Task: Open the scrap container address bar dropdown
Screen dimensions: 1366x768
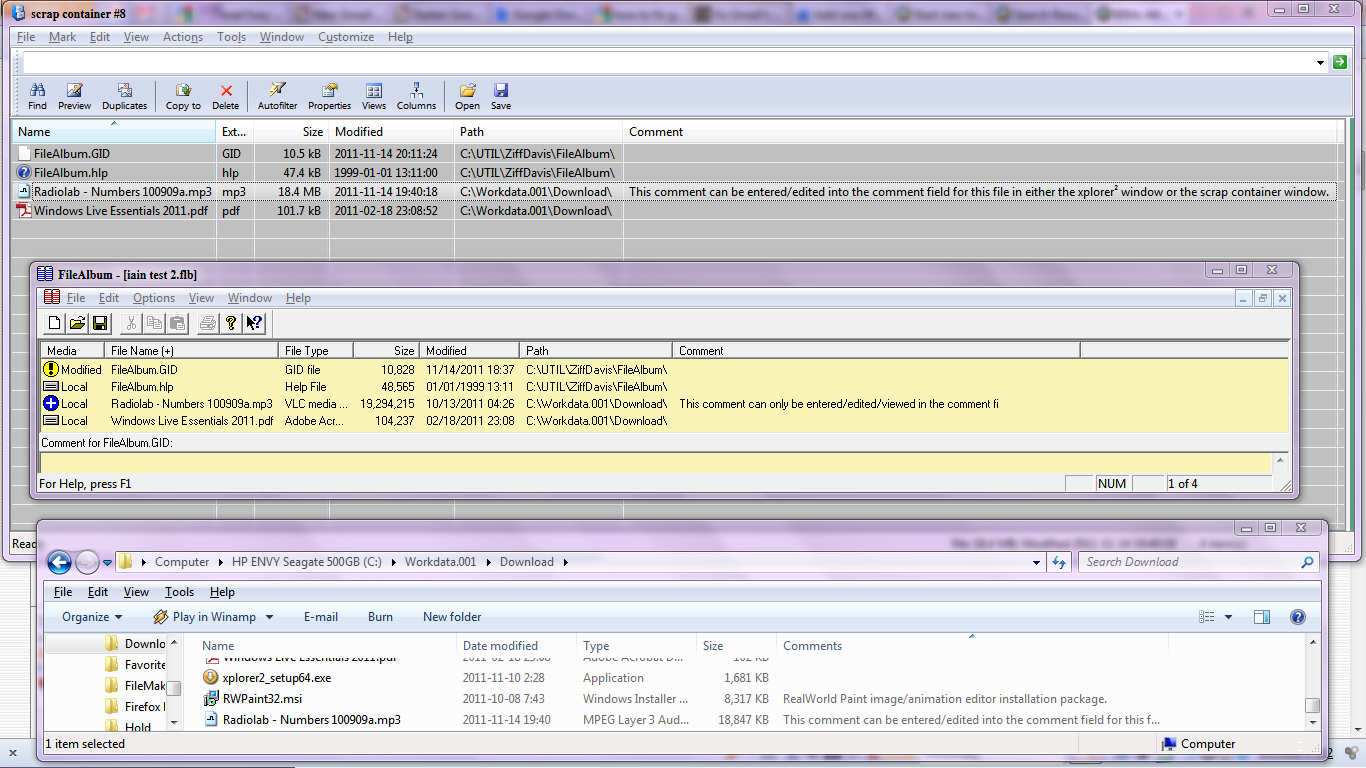Action: pyautogui.click(x=1321, y=62)
